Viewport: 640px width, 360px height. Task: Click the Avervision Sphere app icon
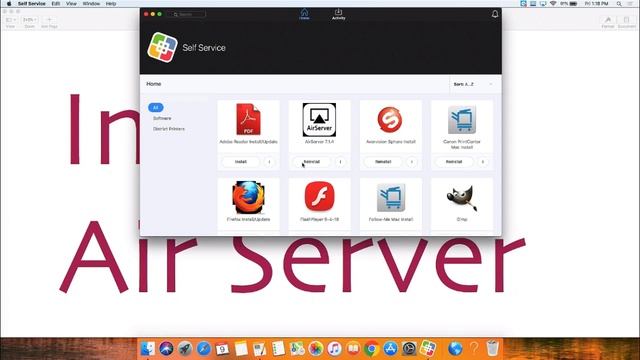point(390,120)
